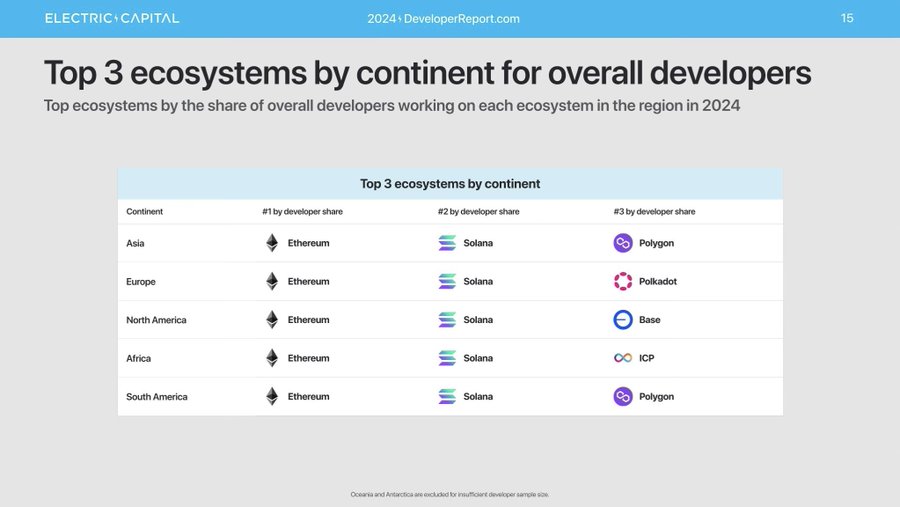The image size is (900, 507).
Task: Click the Electric Capital logo in the header
Action: click(112, 18)
